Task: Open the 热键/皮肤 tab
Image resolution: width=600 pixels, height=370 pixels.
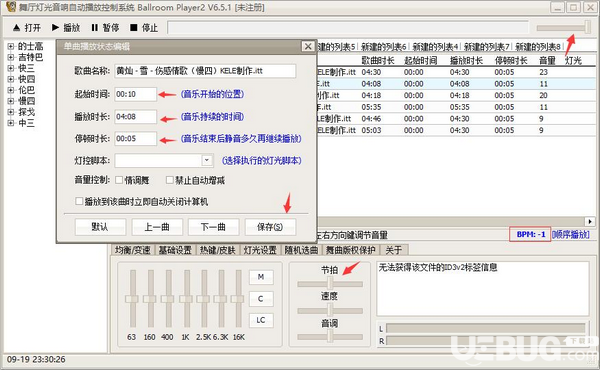Action: 218,250
